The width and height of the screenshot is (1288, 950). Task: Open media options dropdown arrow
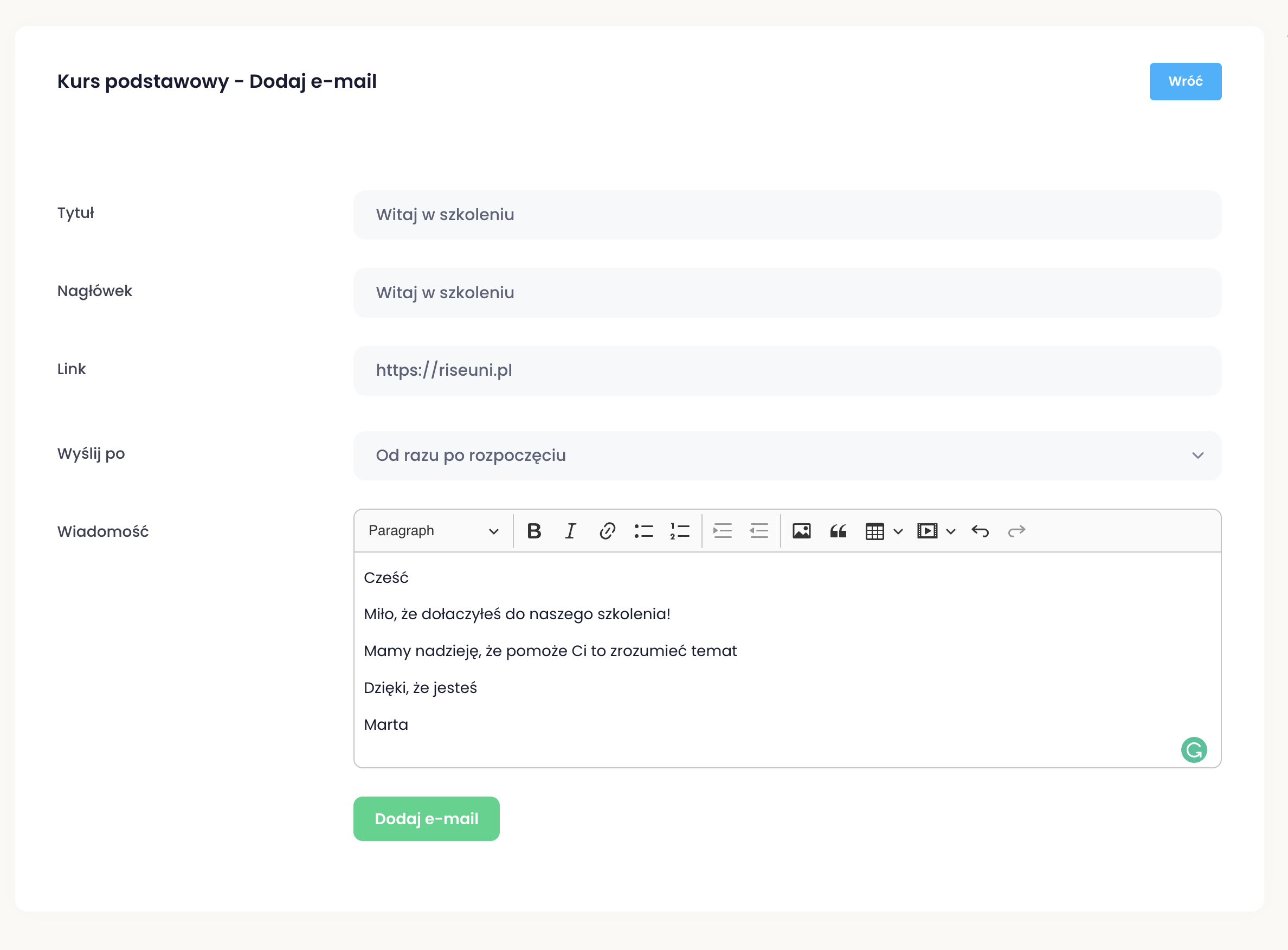(x=951, y=531)
